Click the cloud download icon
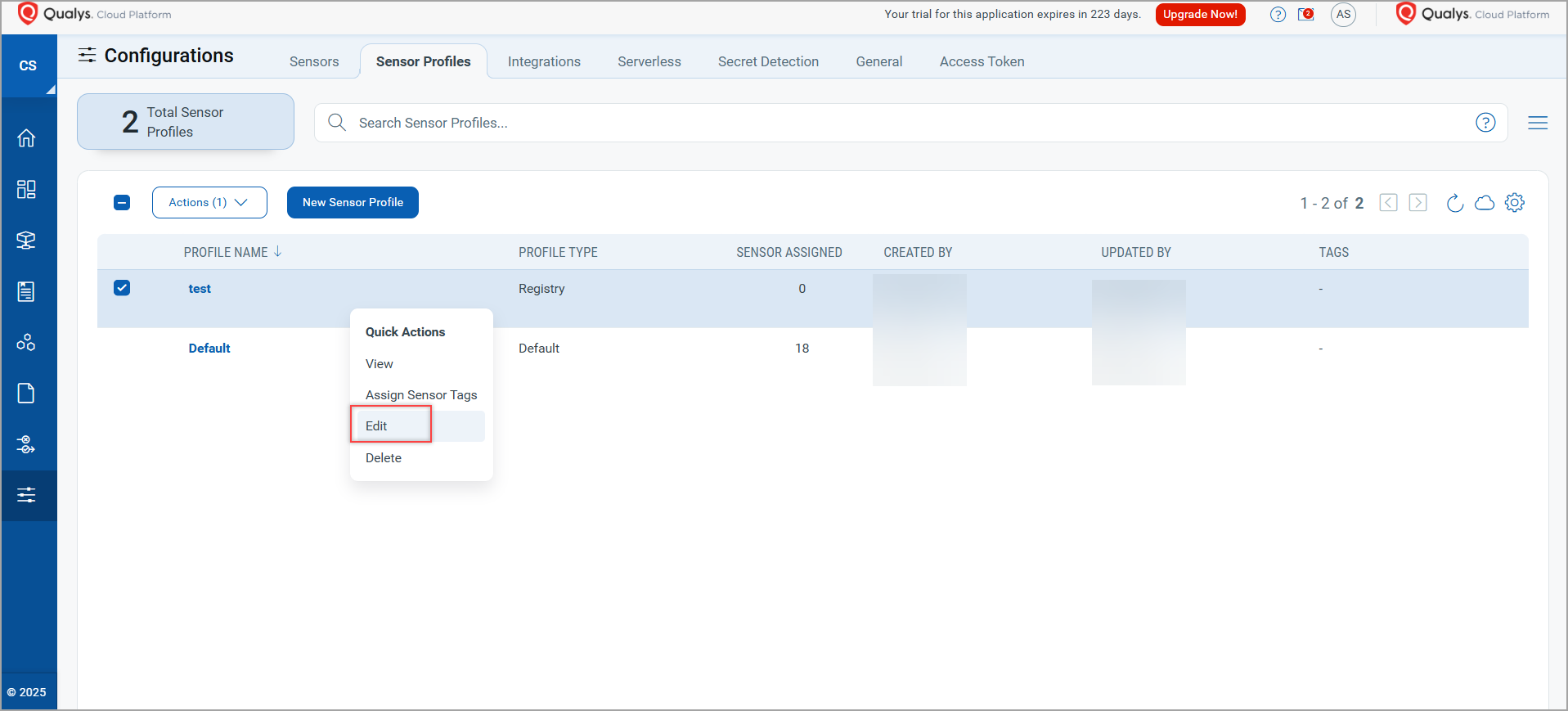 click(x=1484, y=203)
